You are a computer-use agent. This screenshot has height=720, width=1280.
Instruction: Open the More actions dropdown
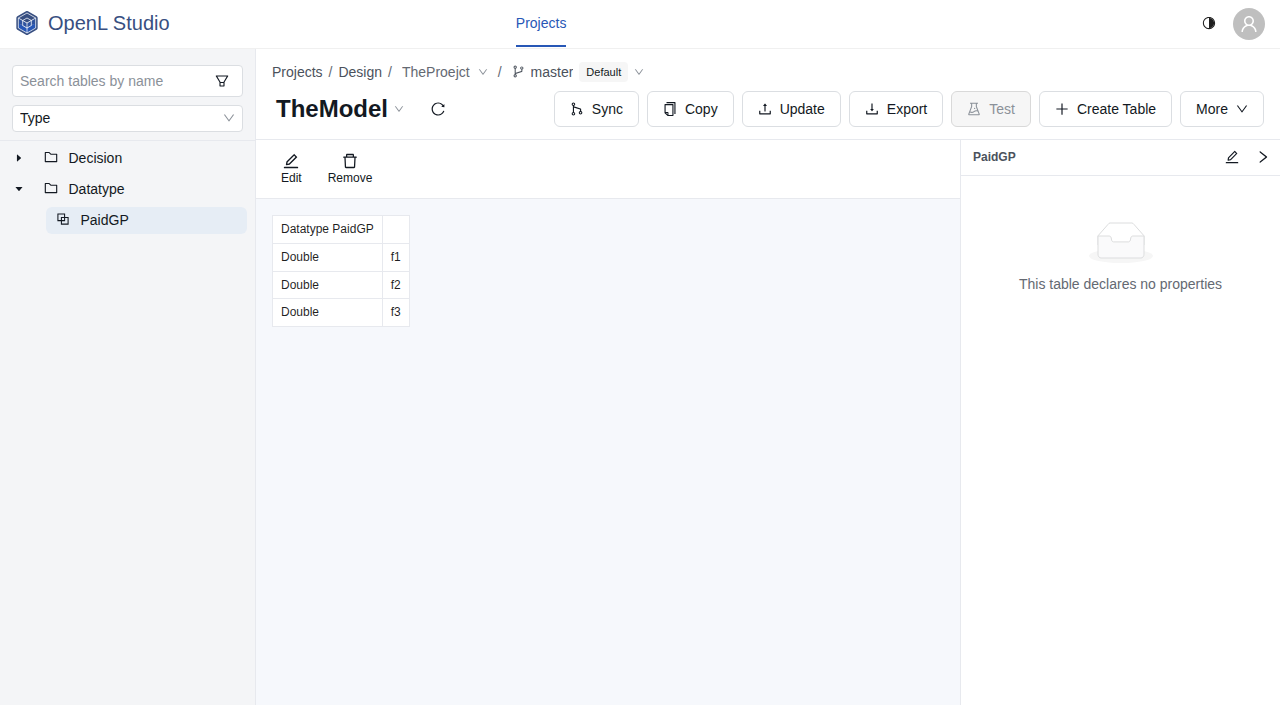1222,109
